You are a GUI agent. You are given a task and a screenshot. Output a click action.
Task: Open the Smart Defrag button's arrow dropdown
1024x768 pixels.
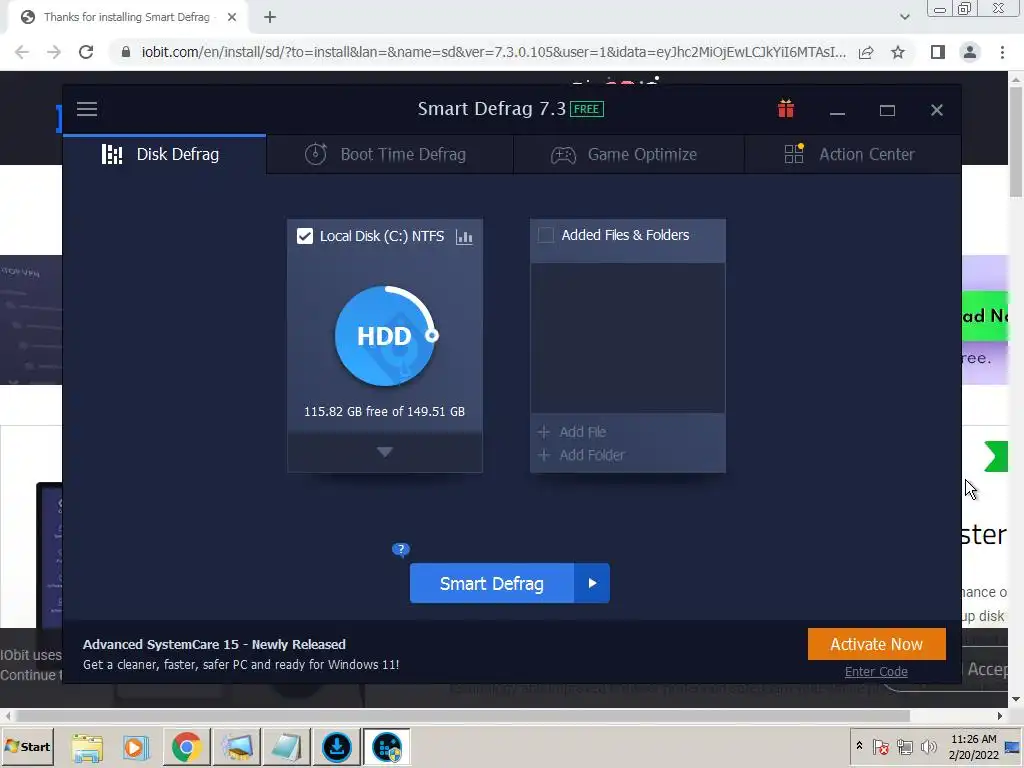pos(592,583)
